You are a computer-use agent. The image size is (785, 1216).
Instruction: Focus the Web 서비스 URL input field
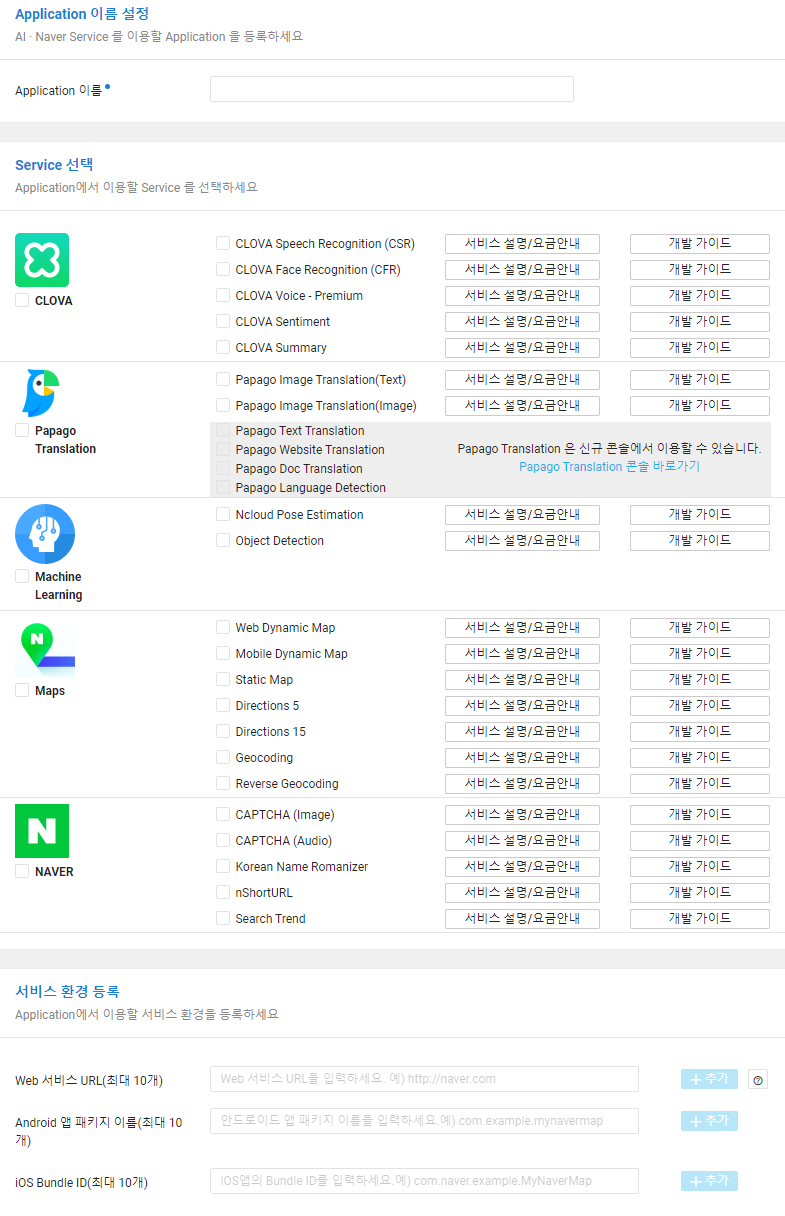click(x=424, y=1079)
